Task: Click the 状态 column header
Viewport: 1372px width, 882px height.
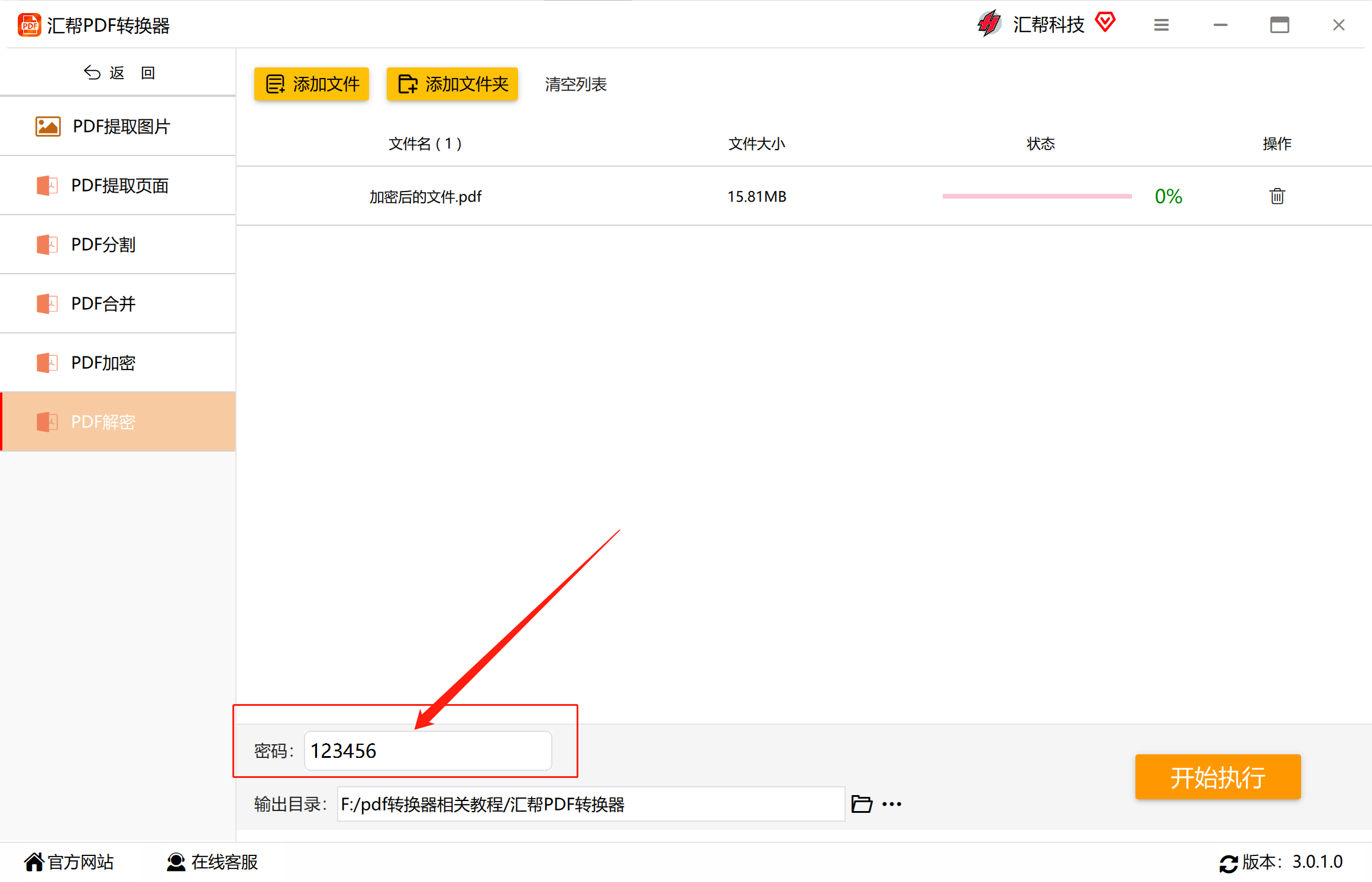Action: [x=1041, y=144]
